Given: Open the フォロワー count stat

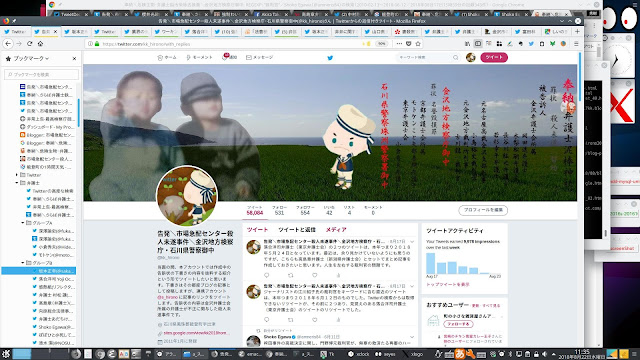Looking at the screenshot, I should (305, 210).
